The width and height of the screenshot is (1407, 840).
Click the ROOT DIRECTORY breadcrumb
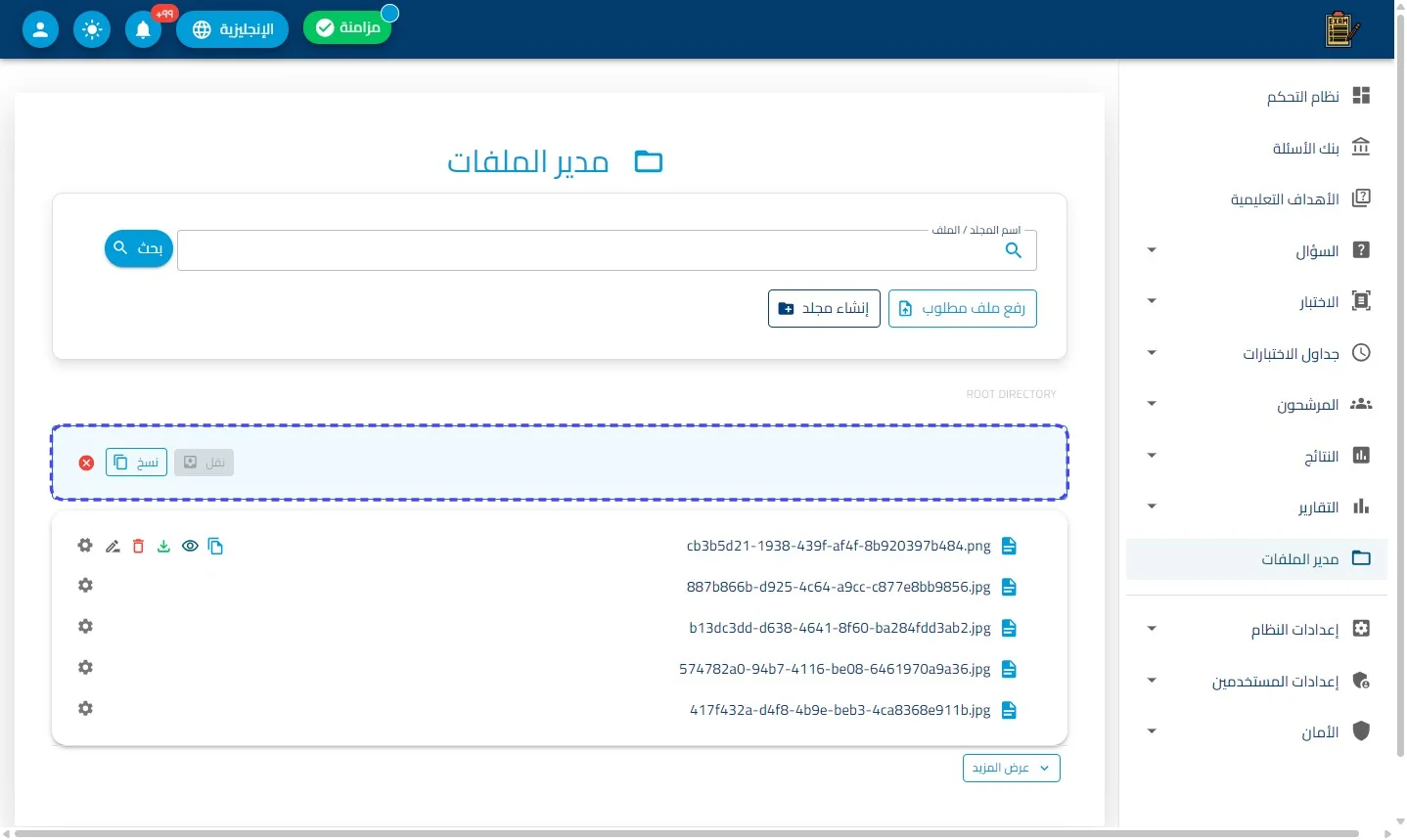tap(1011, 394)
